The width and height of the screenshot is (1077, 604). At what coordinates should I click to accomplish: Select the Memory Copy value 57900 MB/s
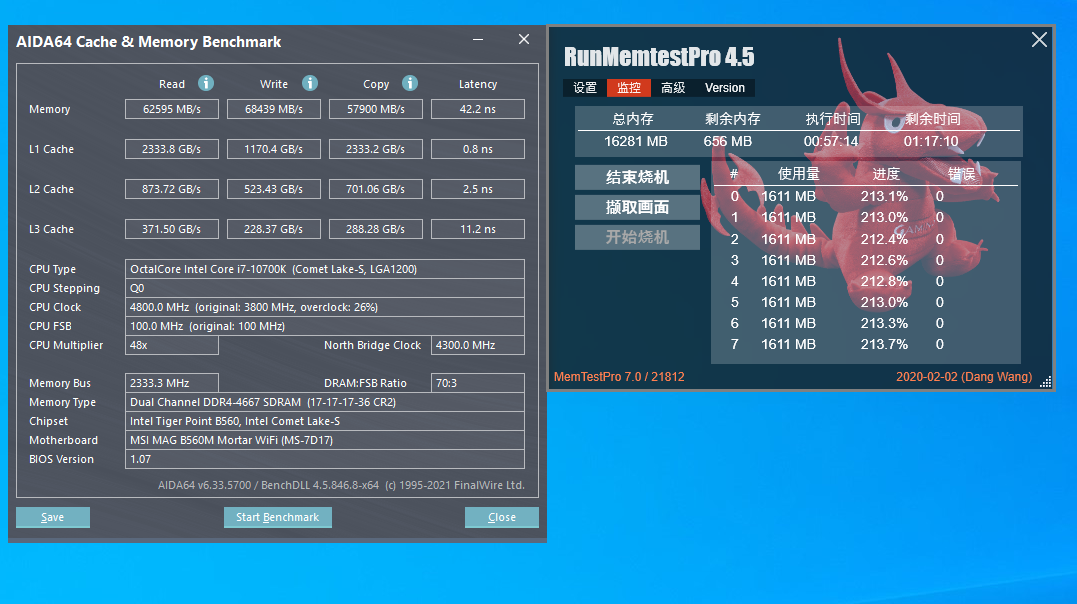pyautogui.click(x=376, y=109)
